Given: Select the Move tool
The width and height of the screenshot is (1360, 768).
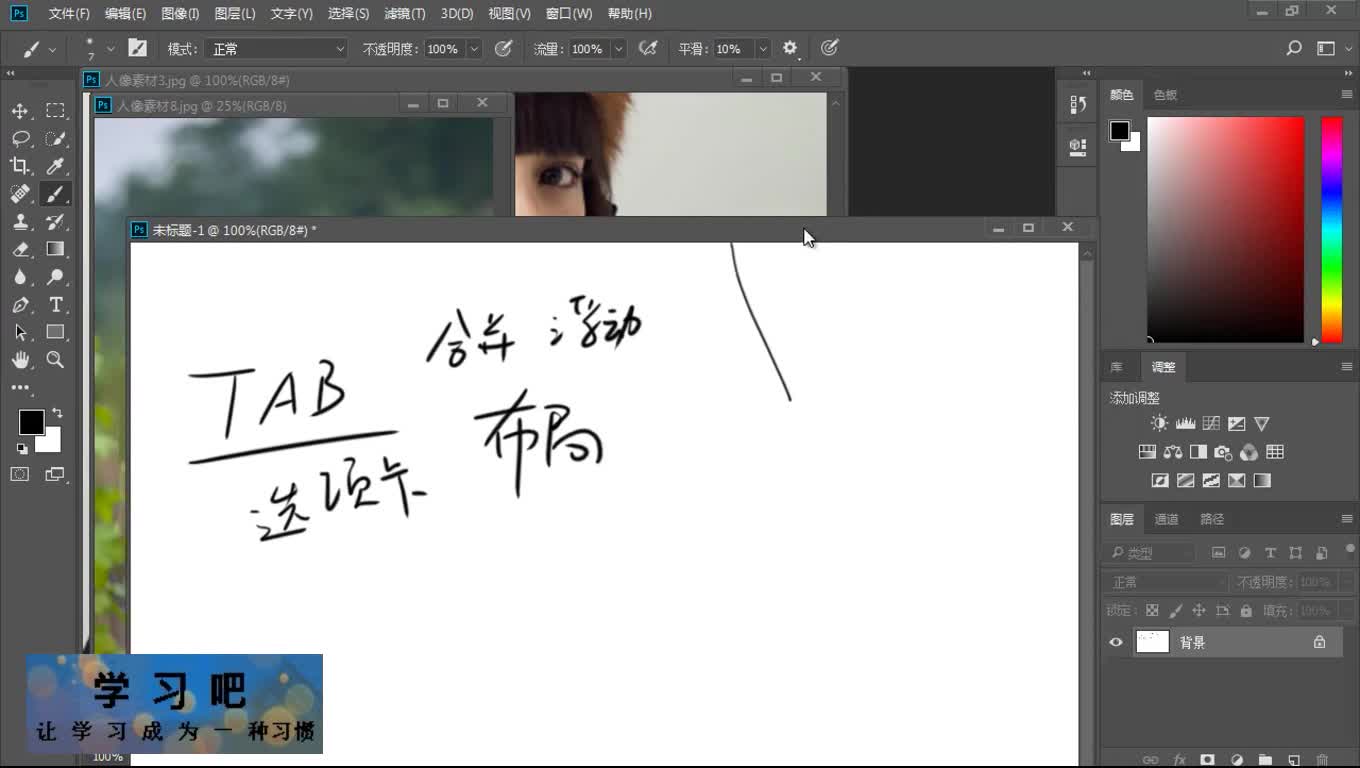Looking at the screenshot, I should [20, 110].
